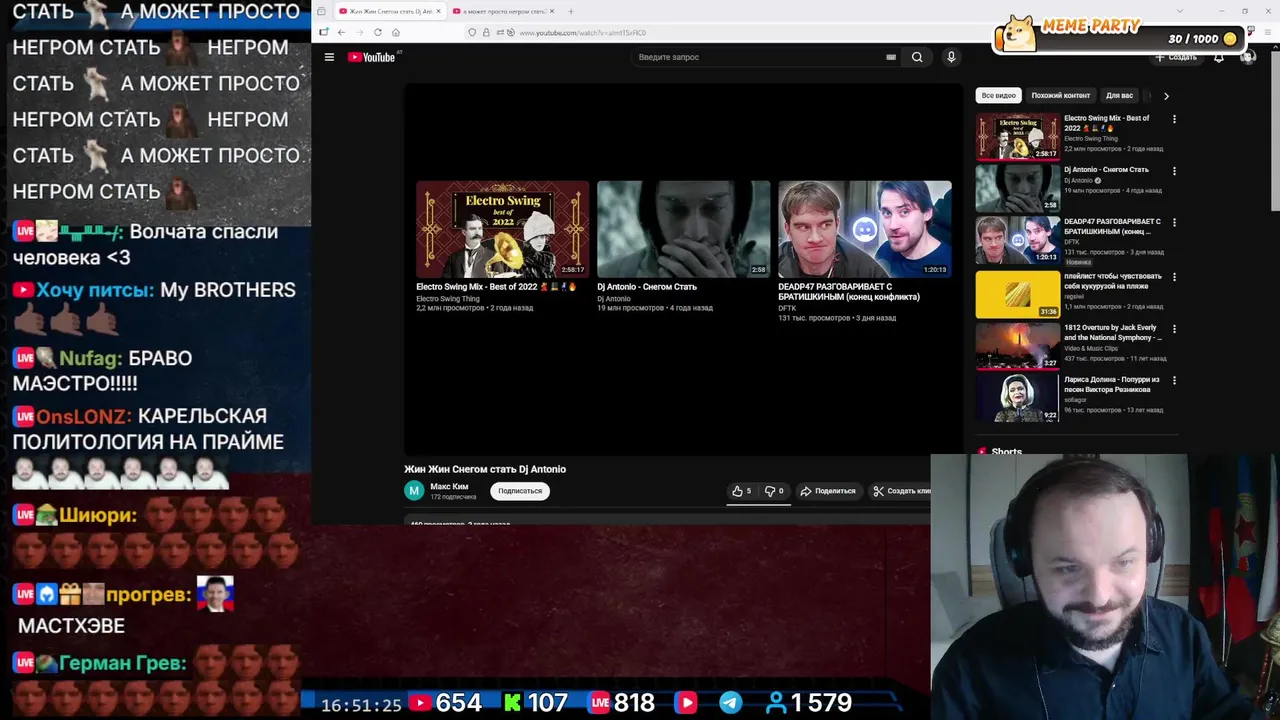Switch to the 'а может просто негром стать' tab

point(503,11)
